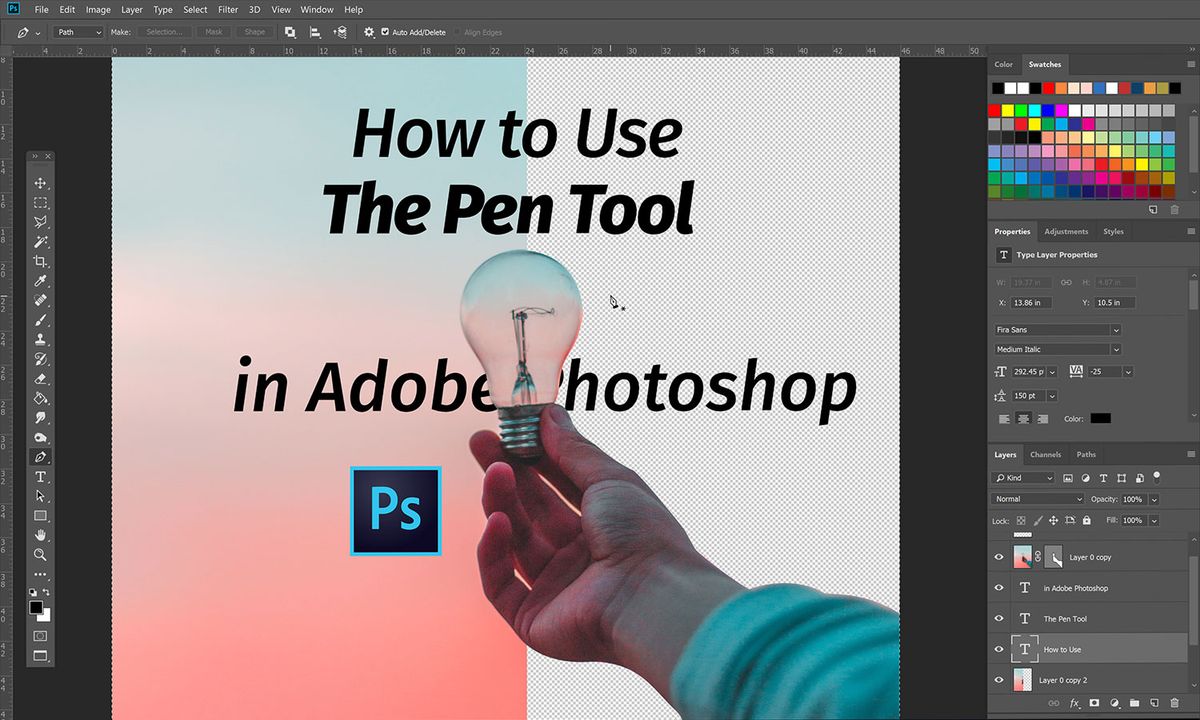Select the Pen tool in toolbox
1200x720 pixels.
[x=41, y=457]
